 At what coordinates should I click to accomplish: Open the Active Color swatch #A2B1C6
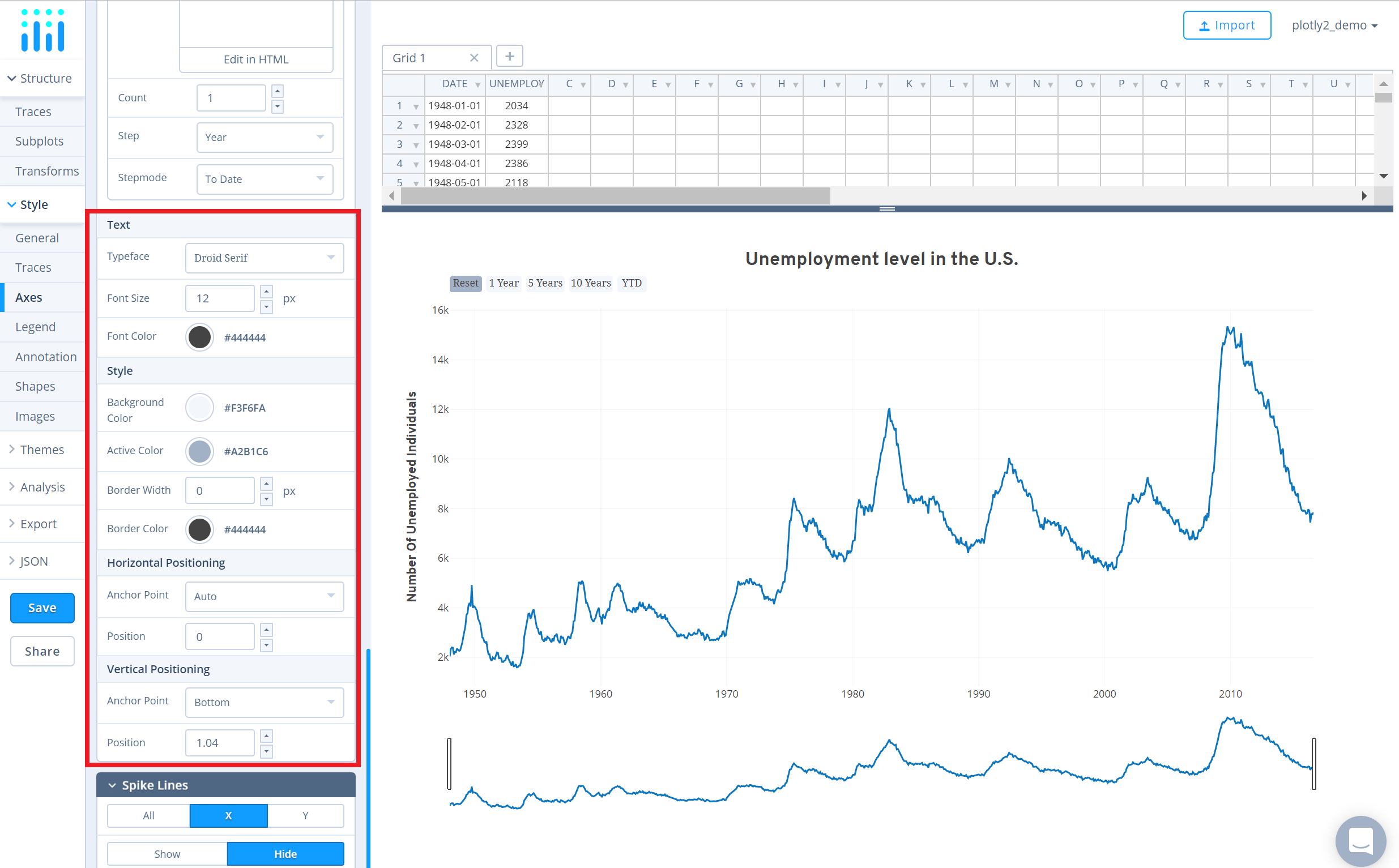[199, 451]
